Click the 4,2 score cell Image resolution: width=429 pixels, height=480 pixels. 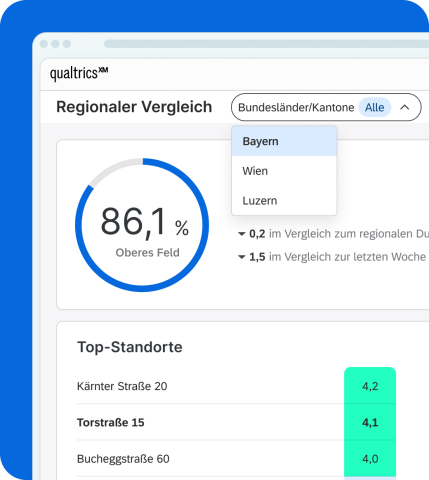click(370, 386)
